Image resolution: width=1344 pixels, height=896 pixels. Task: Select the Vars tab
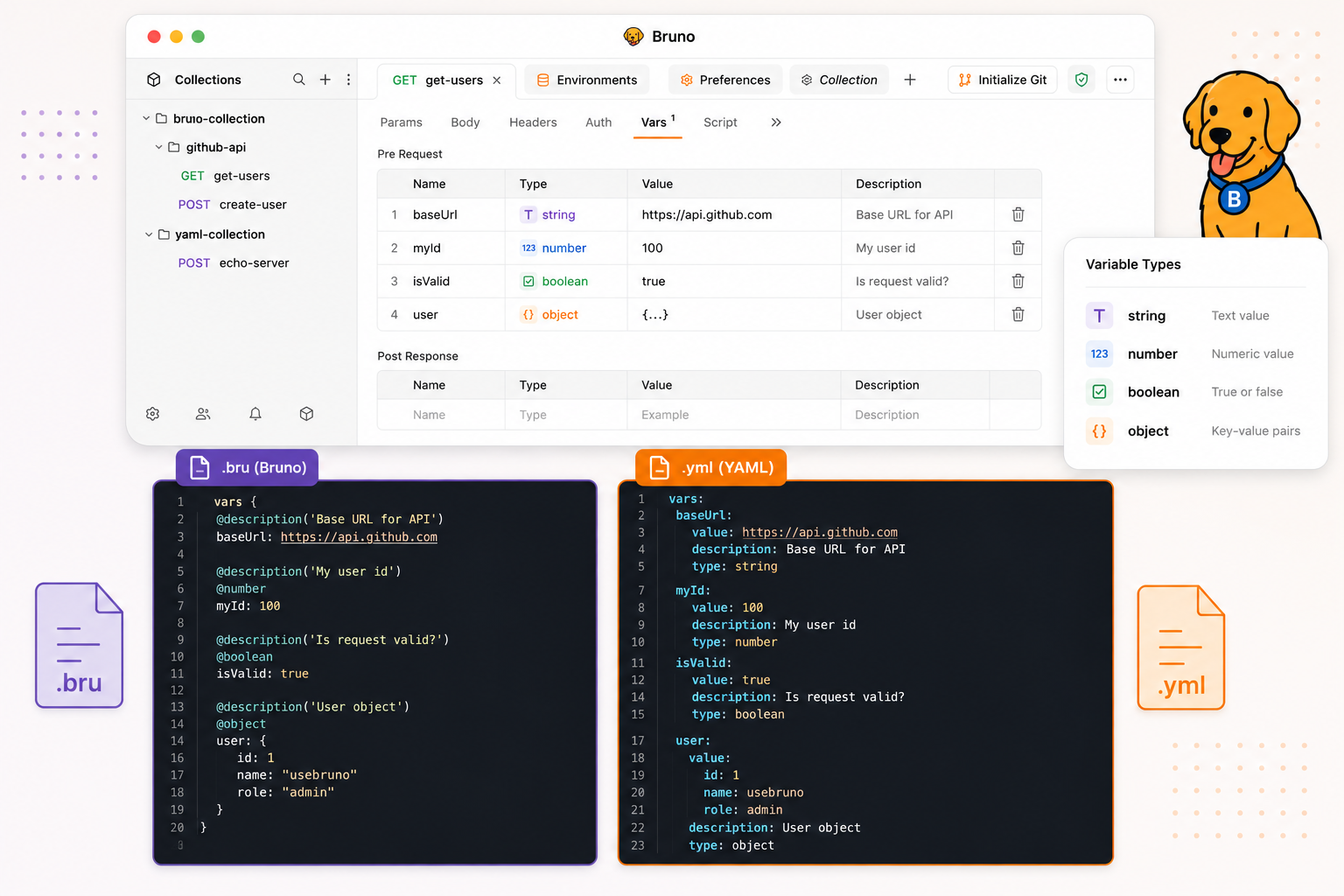[657, 122]
